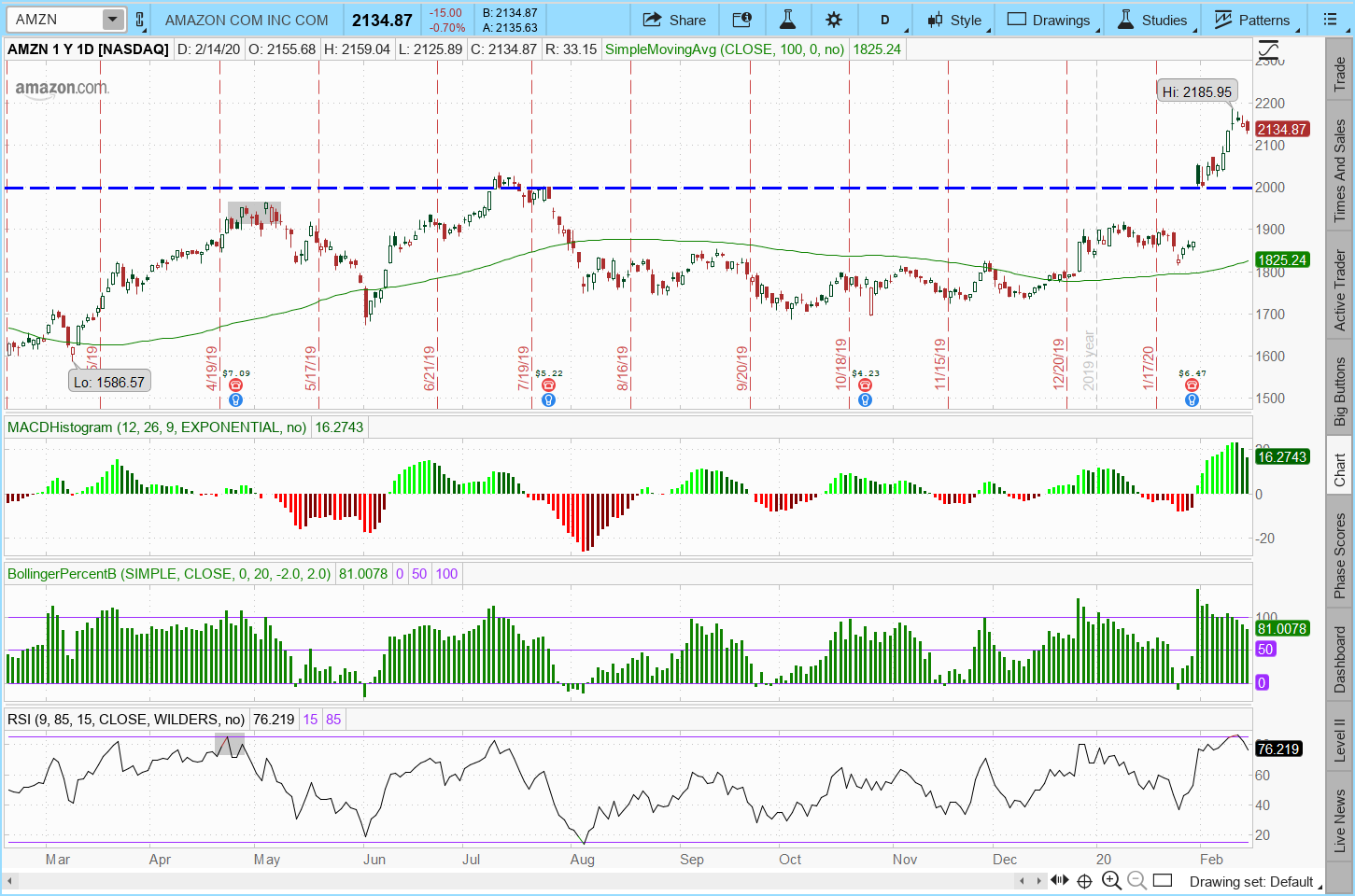Toggle the rectangle drawing tool at bottom

point(1162,880)
